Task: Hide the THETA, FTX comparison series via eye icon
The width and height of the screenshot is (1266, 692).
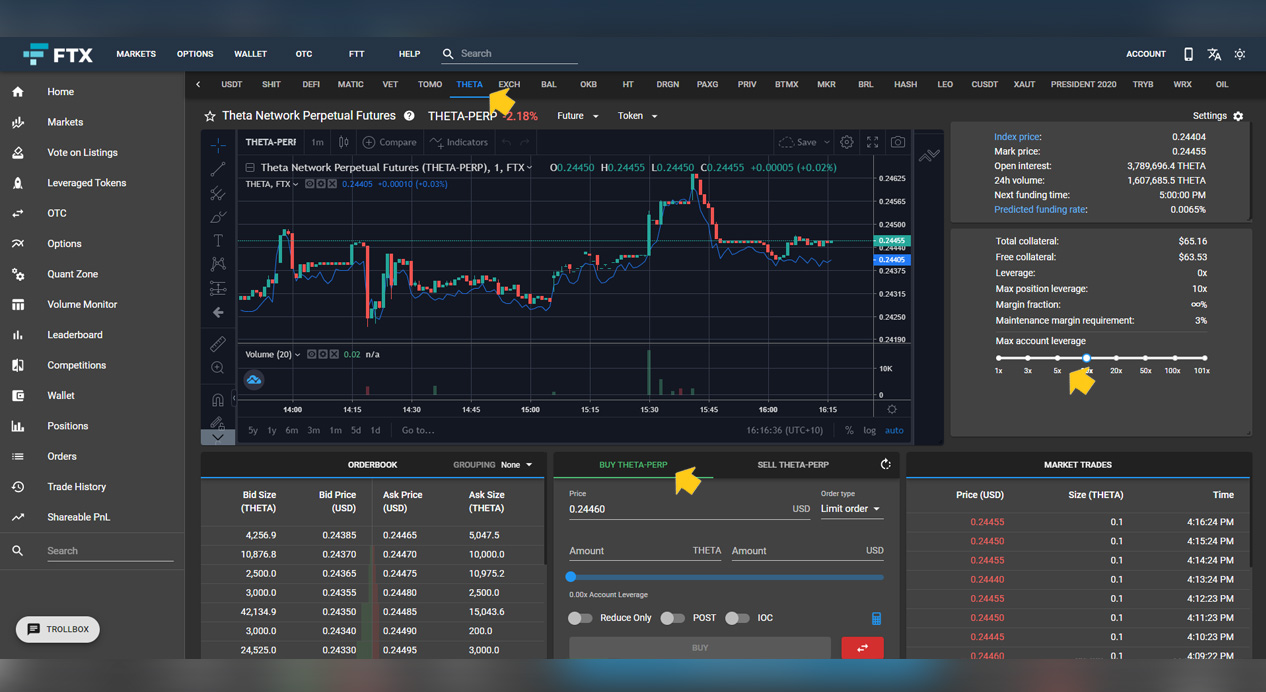Action: click(310, 184)
